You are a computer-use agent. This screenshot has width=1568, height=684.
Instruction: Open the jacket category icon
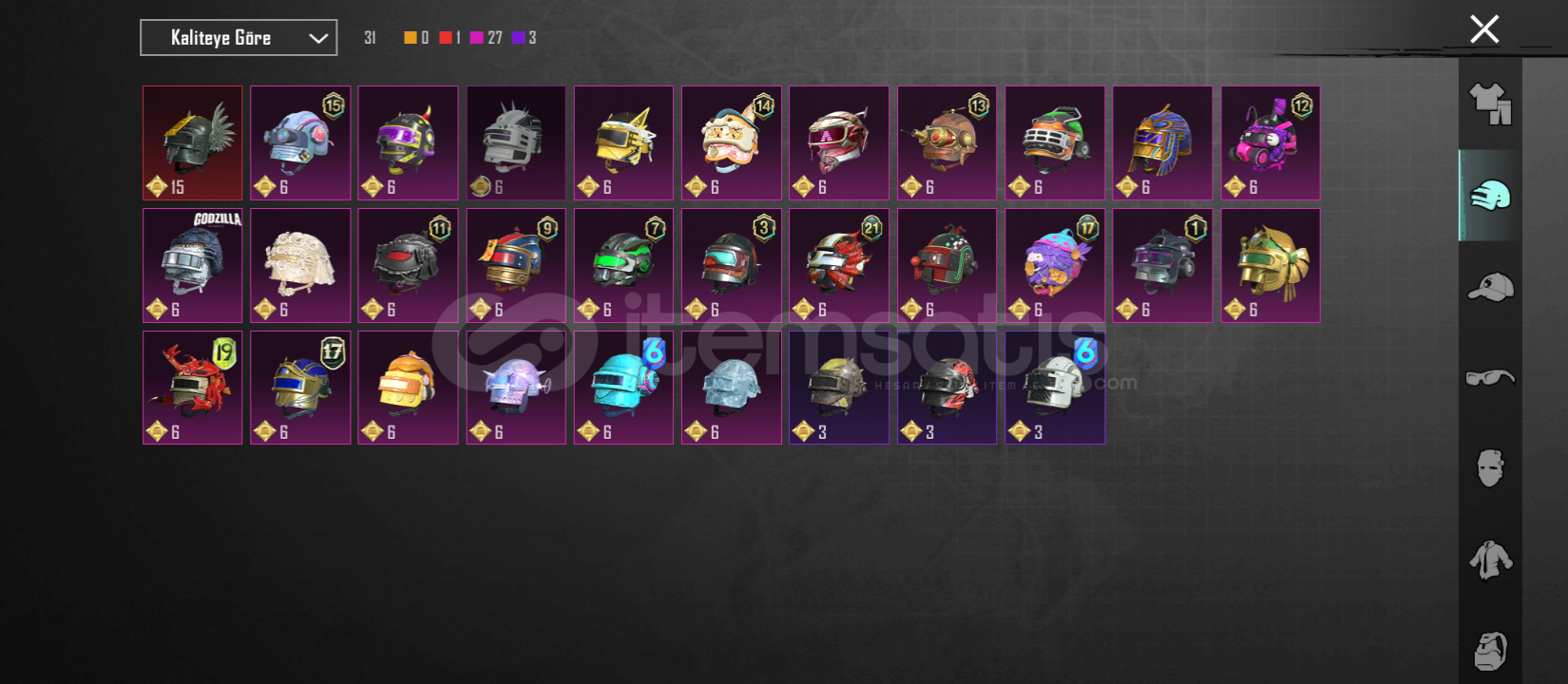click(1490, 560)
